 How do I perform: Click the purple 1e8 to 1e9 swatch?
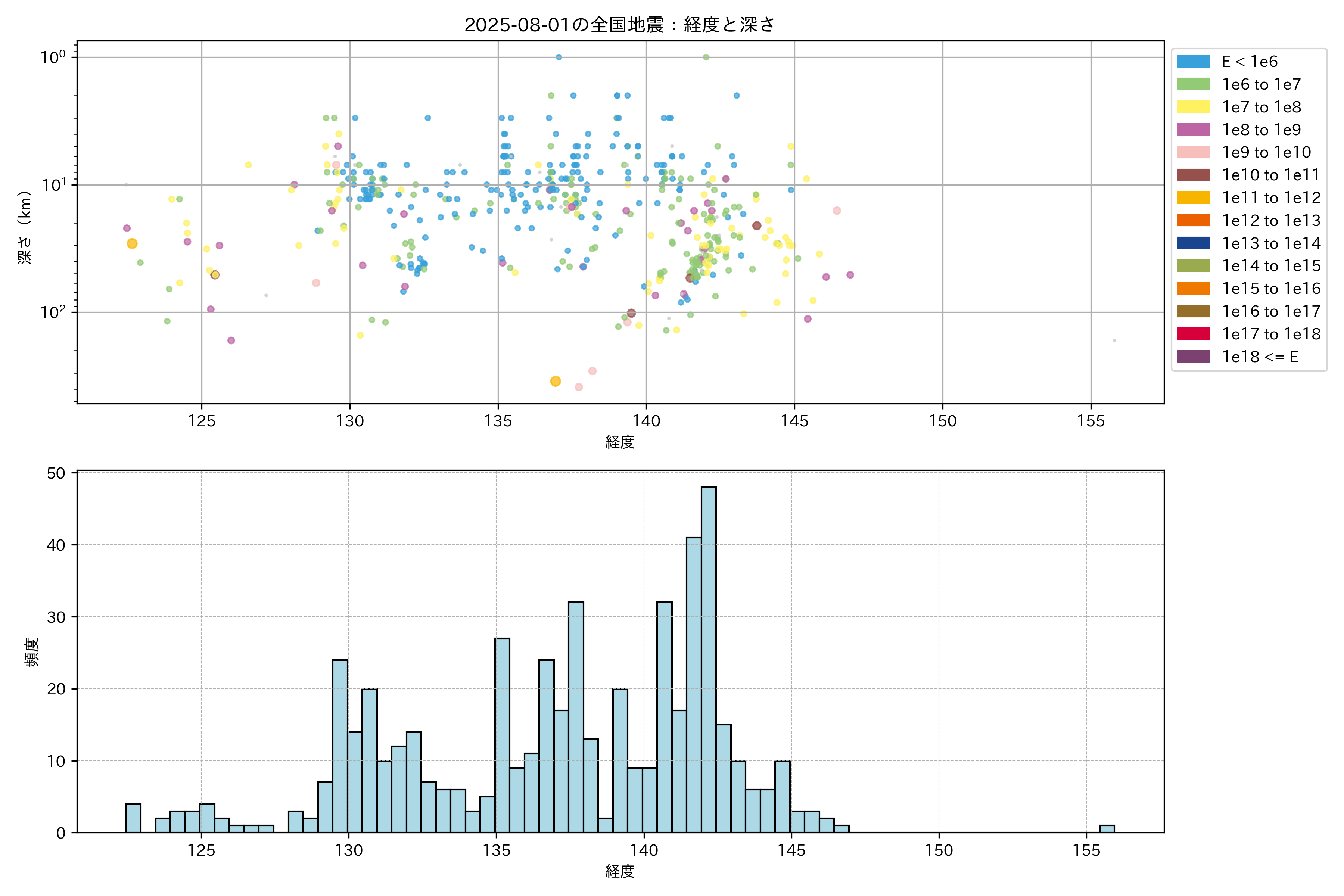pos(1192,130)
